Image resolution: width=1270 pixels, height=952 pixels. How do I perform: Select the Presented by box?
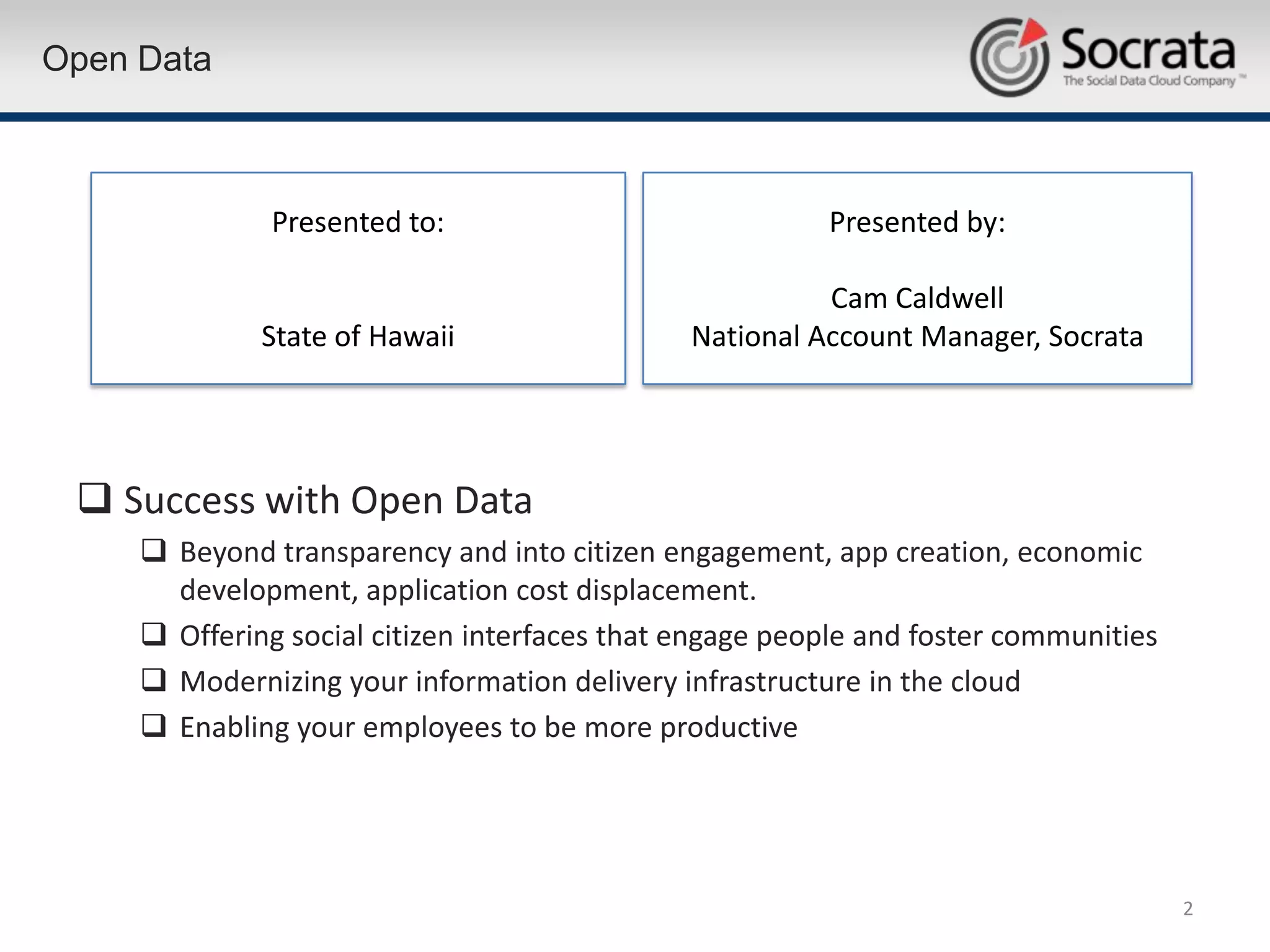[917, 260]
